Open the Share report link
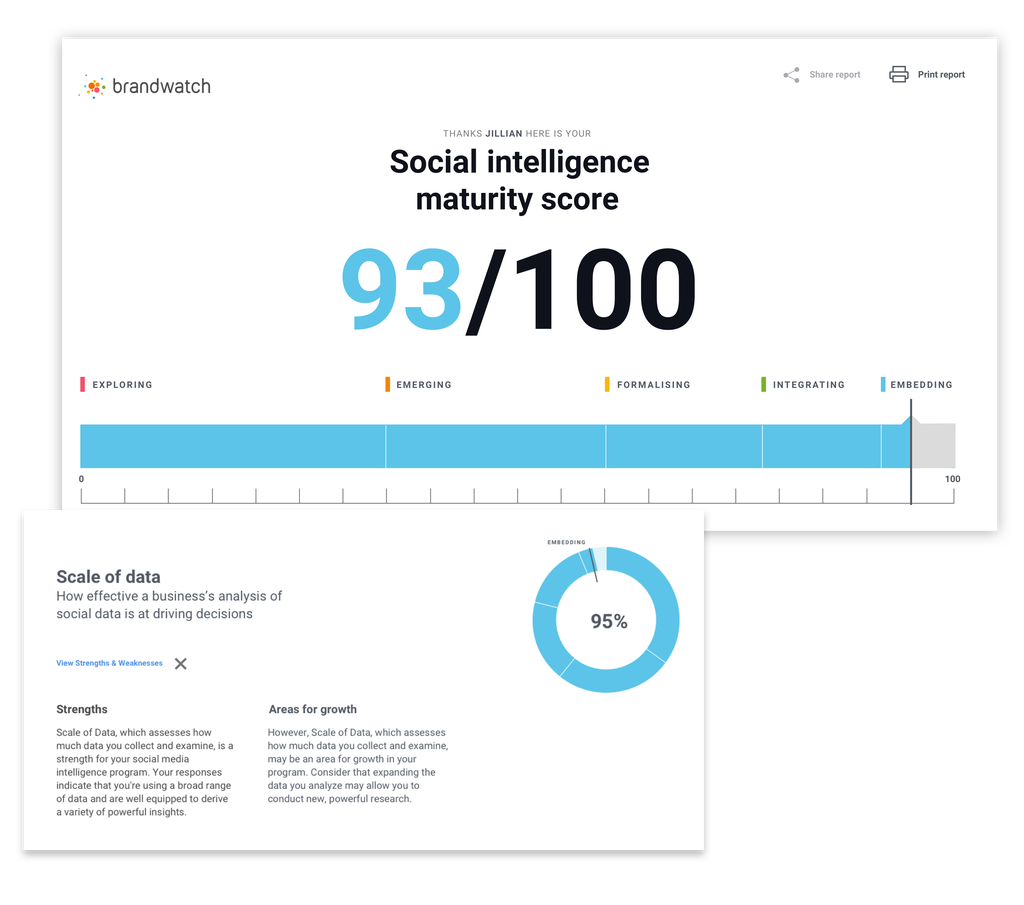 (x=834, y=75)
